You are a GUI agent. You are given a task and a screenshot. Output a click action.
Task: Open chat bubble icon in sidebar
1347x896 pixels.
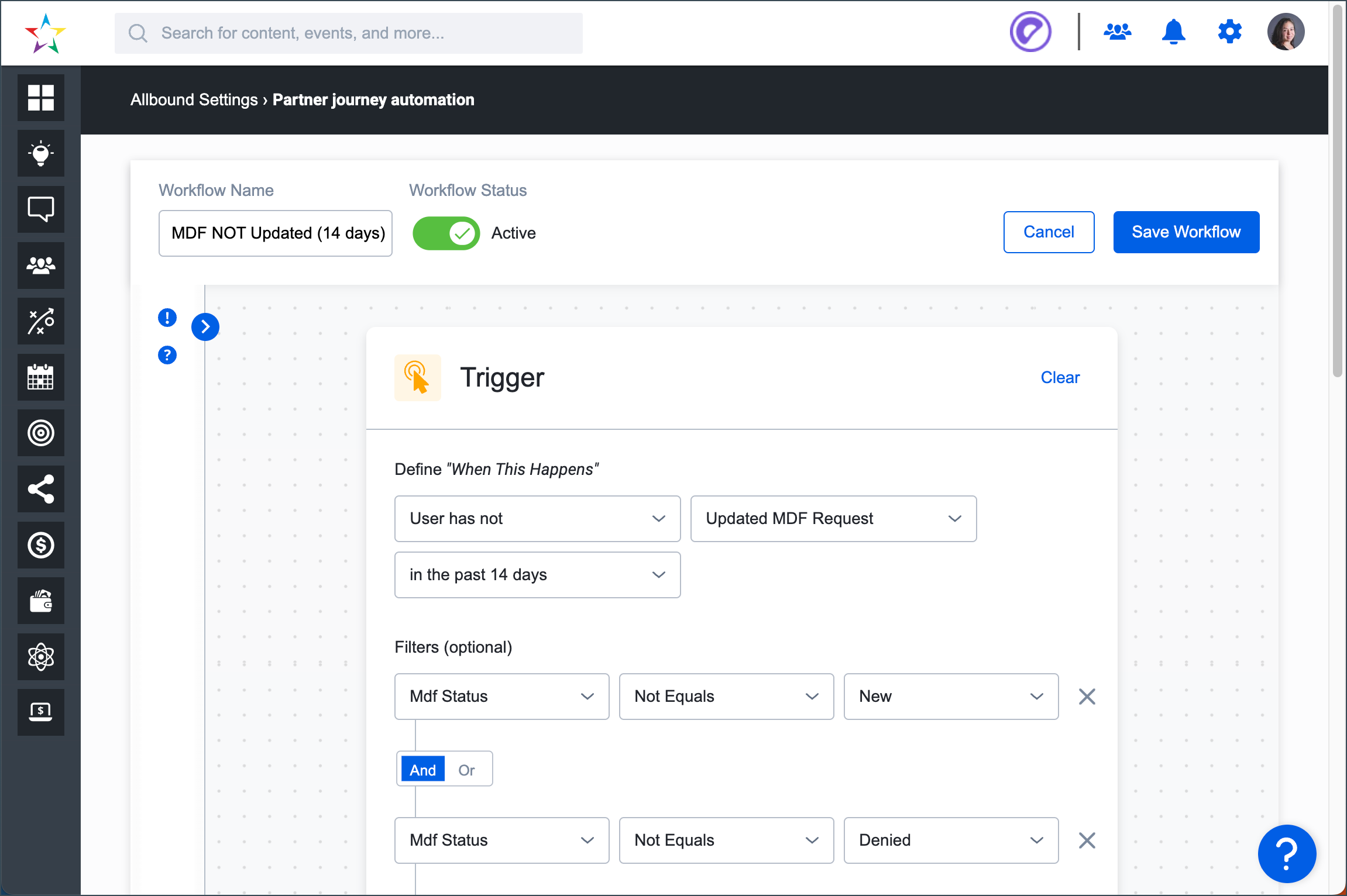click(41, 209)
